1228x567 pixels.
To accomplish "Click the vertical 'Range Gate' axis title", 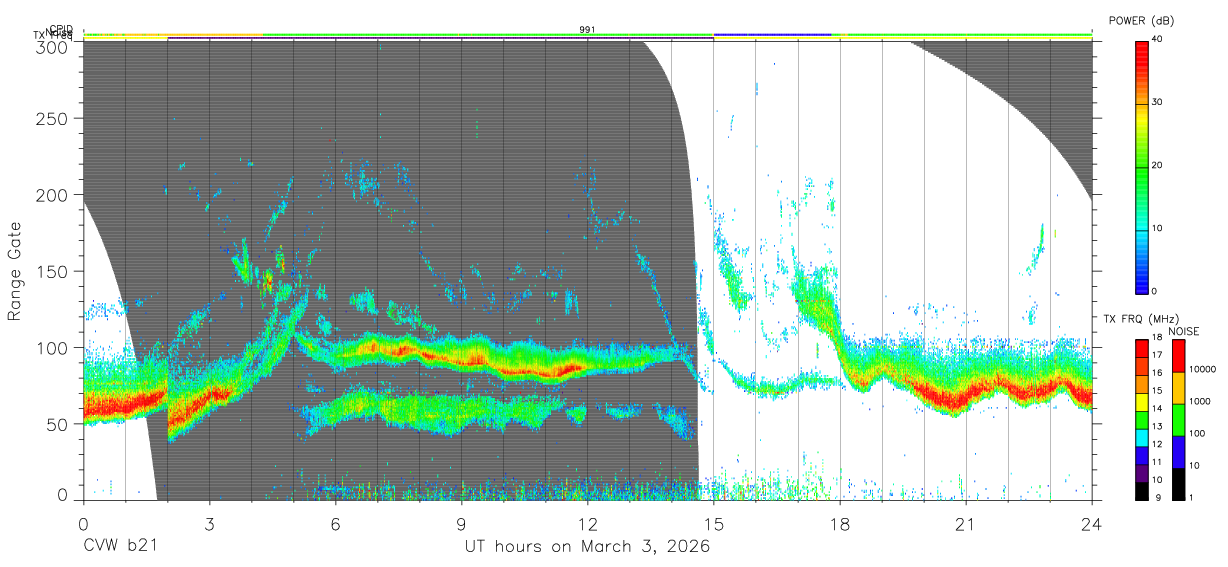I will pyautogui.click(x=15, y=272).
